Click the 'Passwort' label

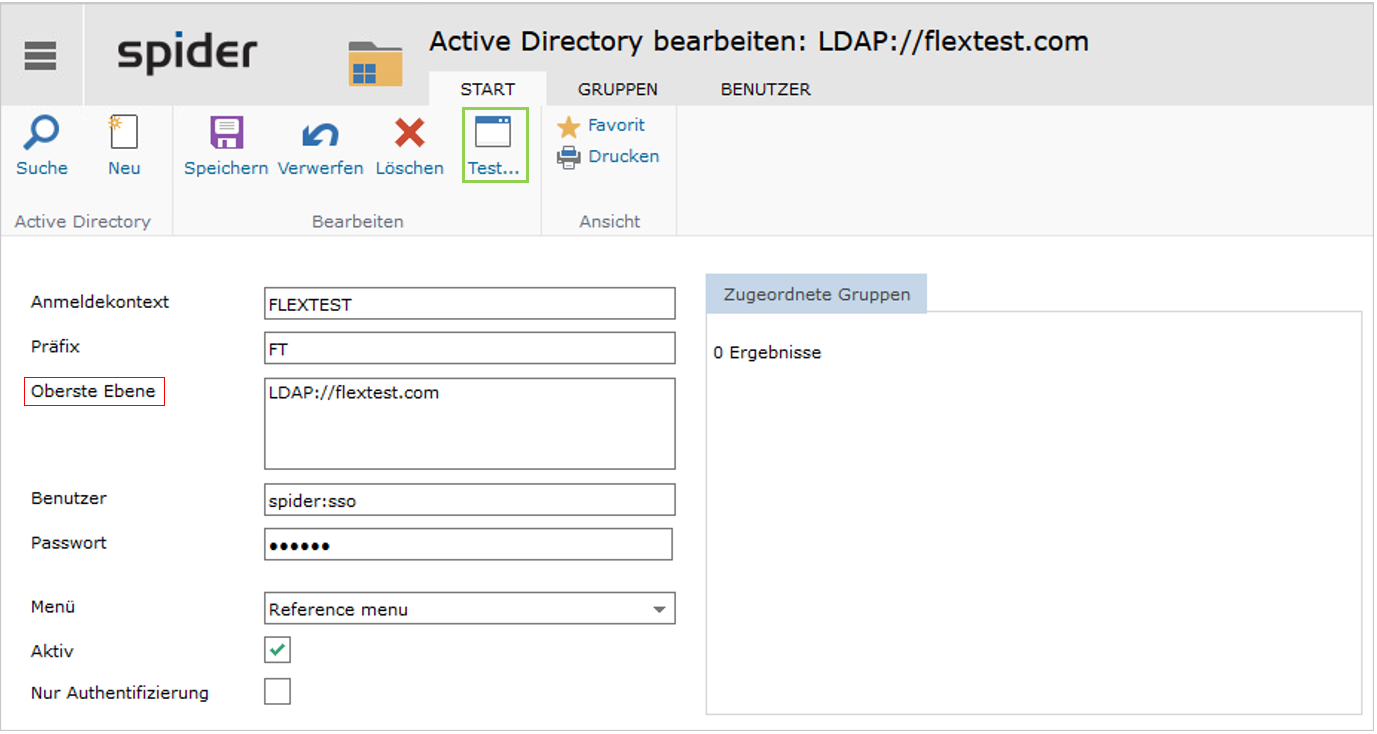tap(69, 543)
